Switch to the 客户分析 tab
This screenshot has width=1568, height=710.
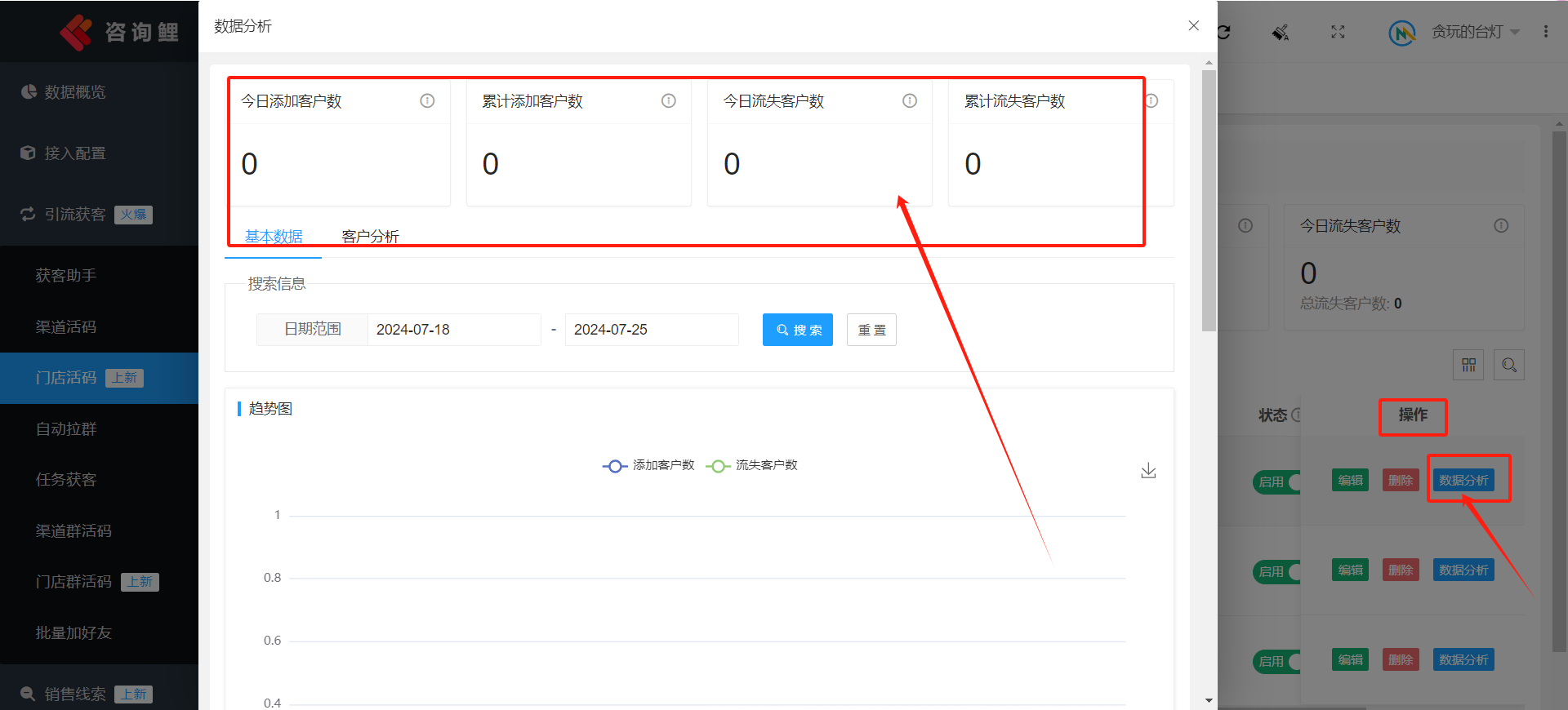[x=370, y=237]
